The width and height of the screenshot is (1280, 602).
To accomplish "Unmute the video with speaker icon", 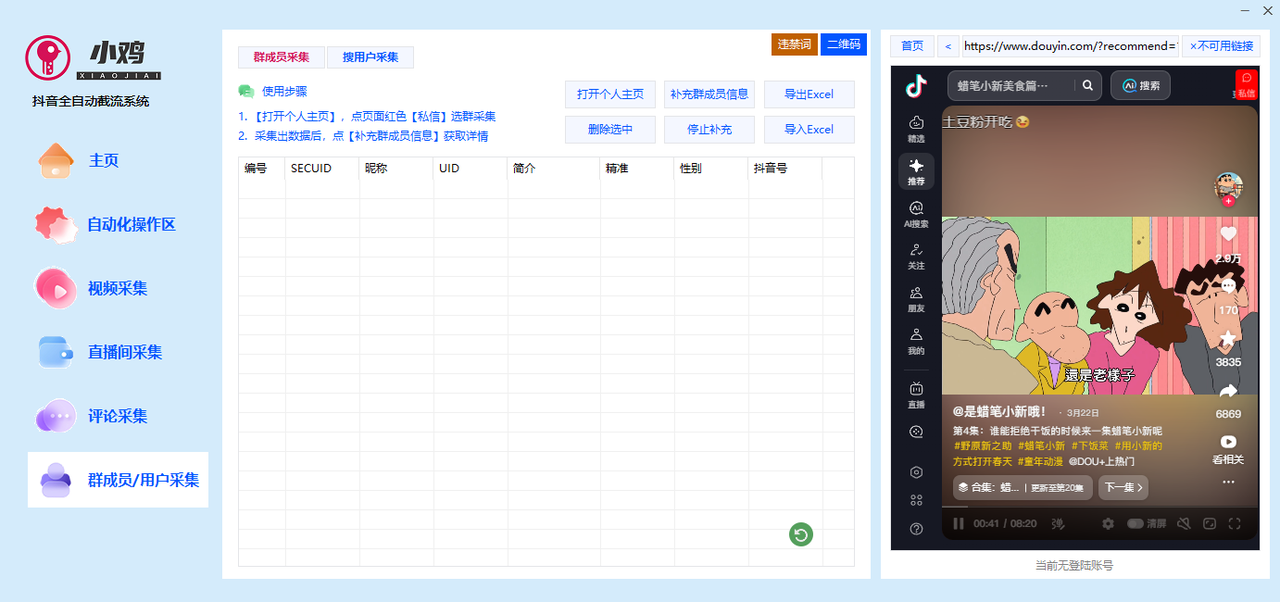I will [x=1184, y=523].
